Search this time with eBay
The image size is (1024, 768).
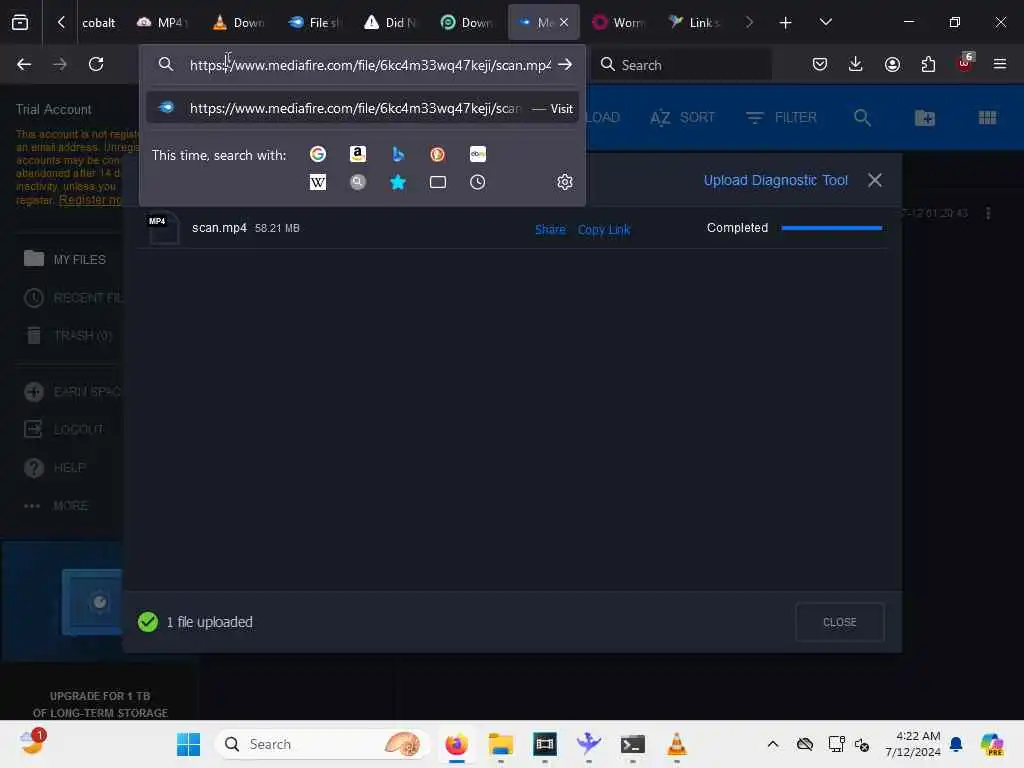tap(477, 154)
